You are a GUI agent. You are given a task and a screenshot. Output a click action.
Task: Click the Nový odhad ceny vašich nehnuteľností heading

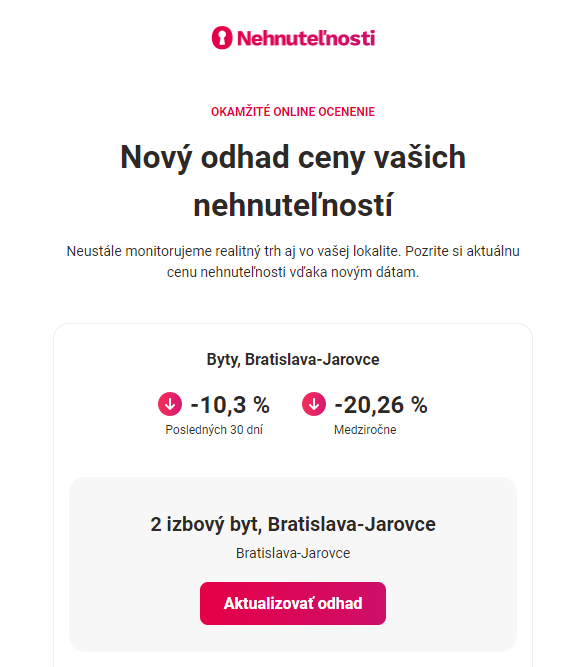point(293,181)
